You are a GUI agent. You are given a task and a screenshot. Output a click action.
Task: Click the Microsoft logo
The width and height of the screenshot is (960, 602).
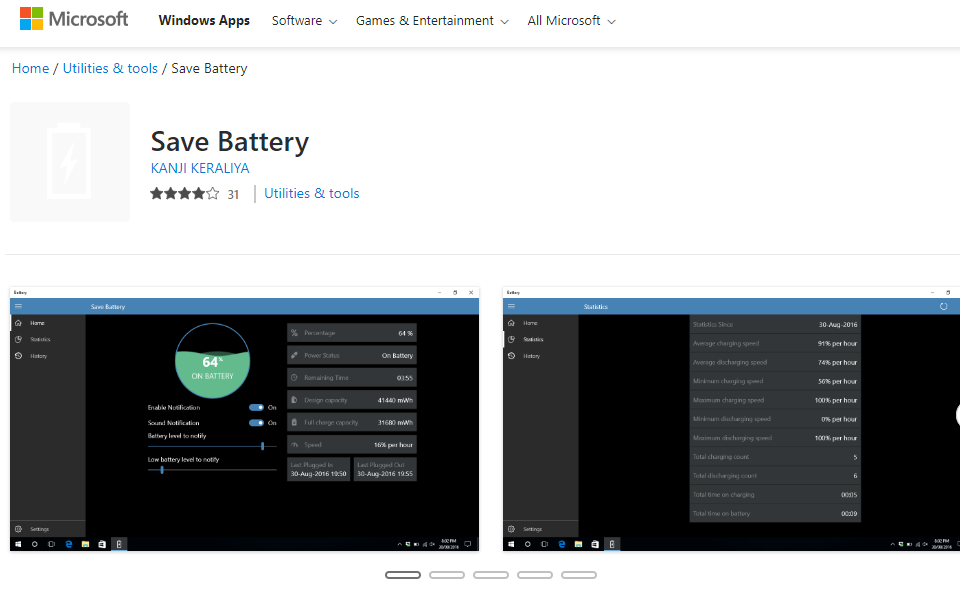click(x=74, y=19)
